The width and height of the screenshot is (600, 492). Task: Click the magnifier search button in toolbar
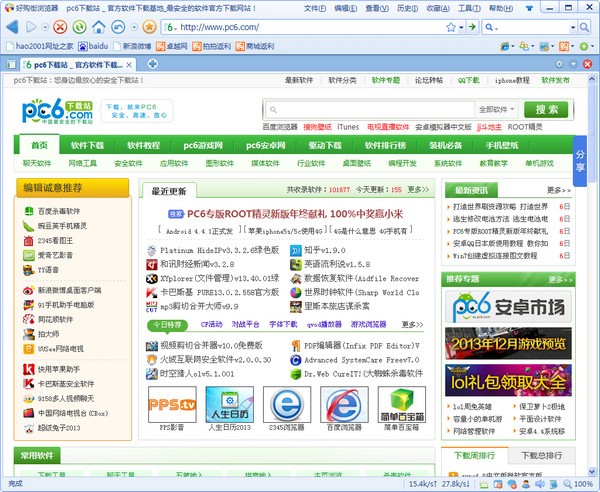[584, 27]
